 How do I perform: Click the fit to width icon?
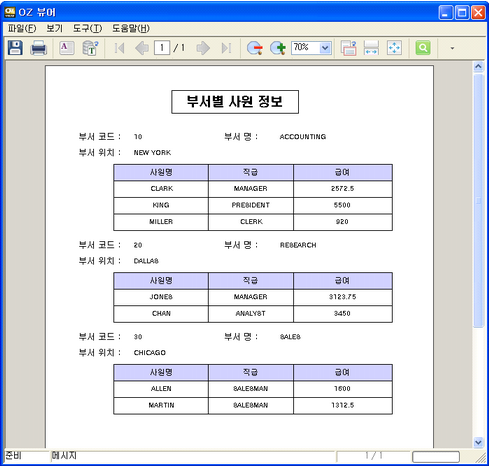tap(371, 48)
